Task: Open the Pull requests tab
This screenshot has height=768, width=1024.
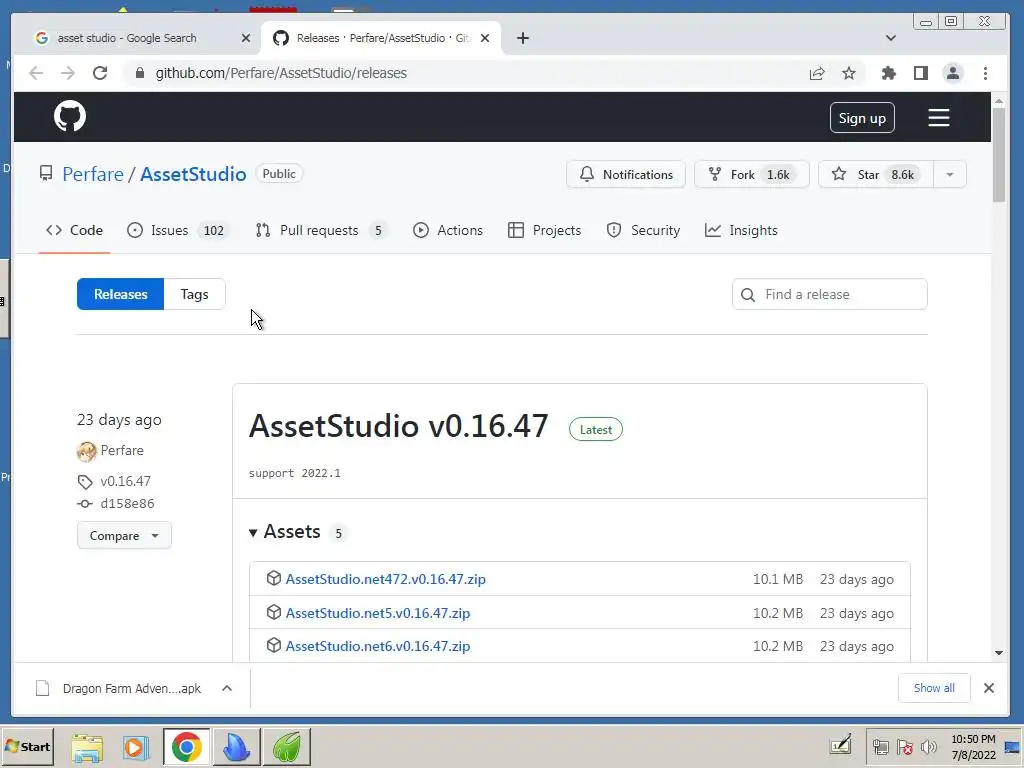Action: tap(321, 231)
